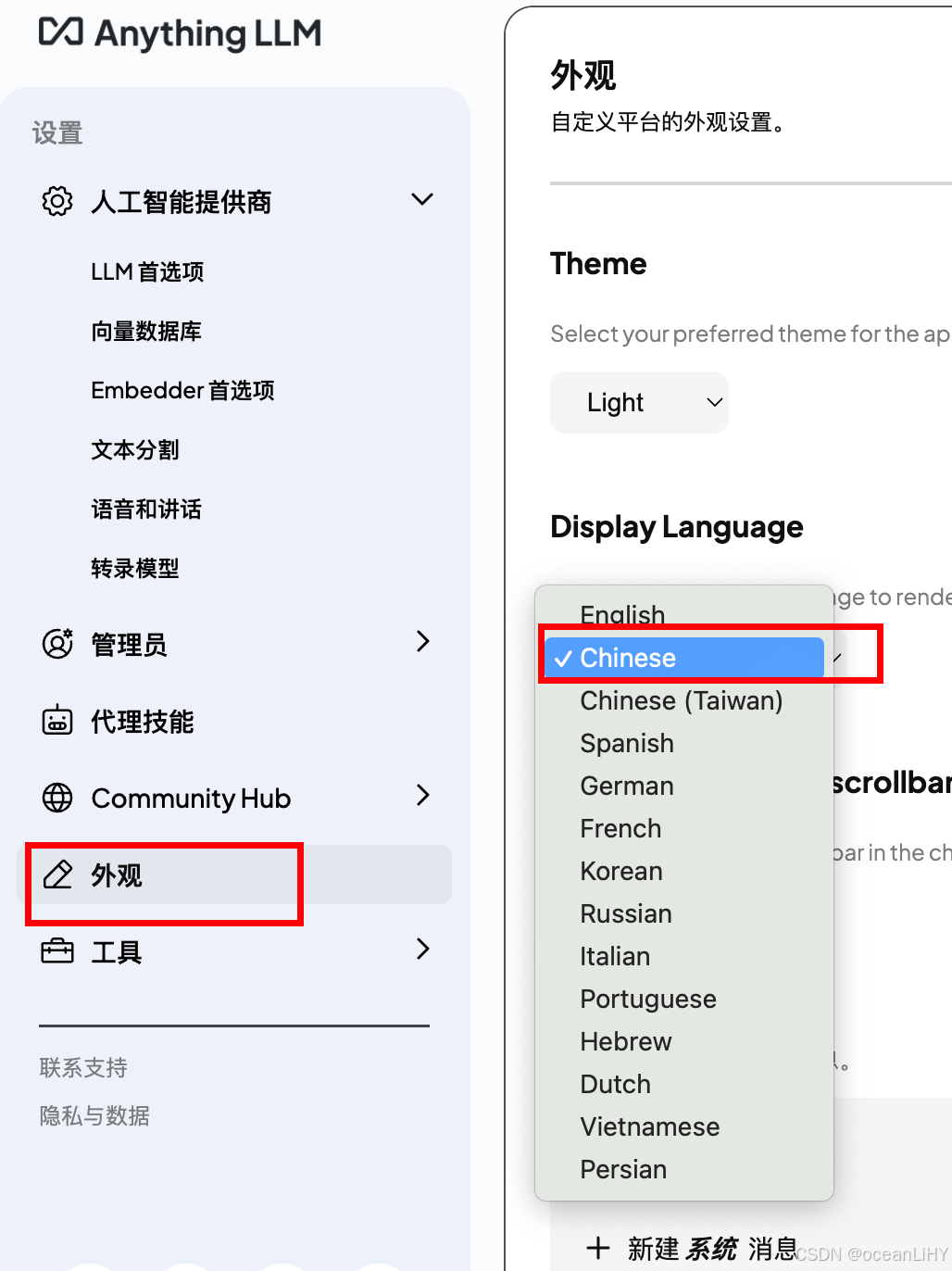This screenshot has width=952, height=1271.
Task: Click the Anything LLM logo
Action: pyautogui.click(x=182, y=34)
